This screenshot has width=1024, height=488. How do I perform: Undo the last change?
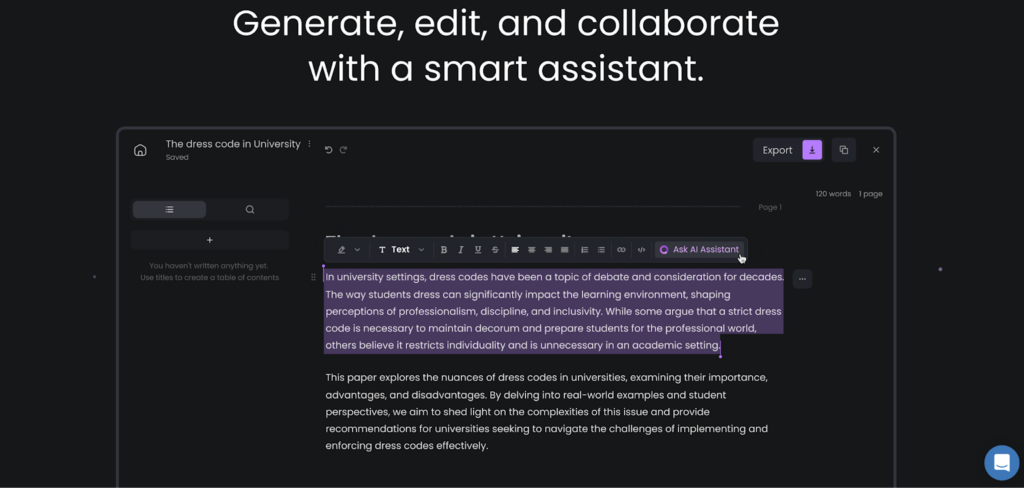click(328, 150)
